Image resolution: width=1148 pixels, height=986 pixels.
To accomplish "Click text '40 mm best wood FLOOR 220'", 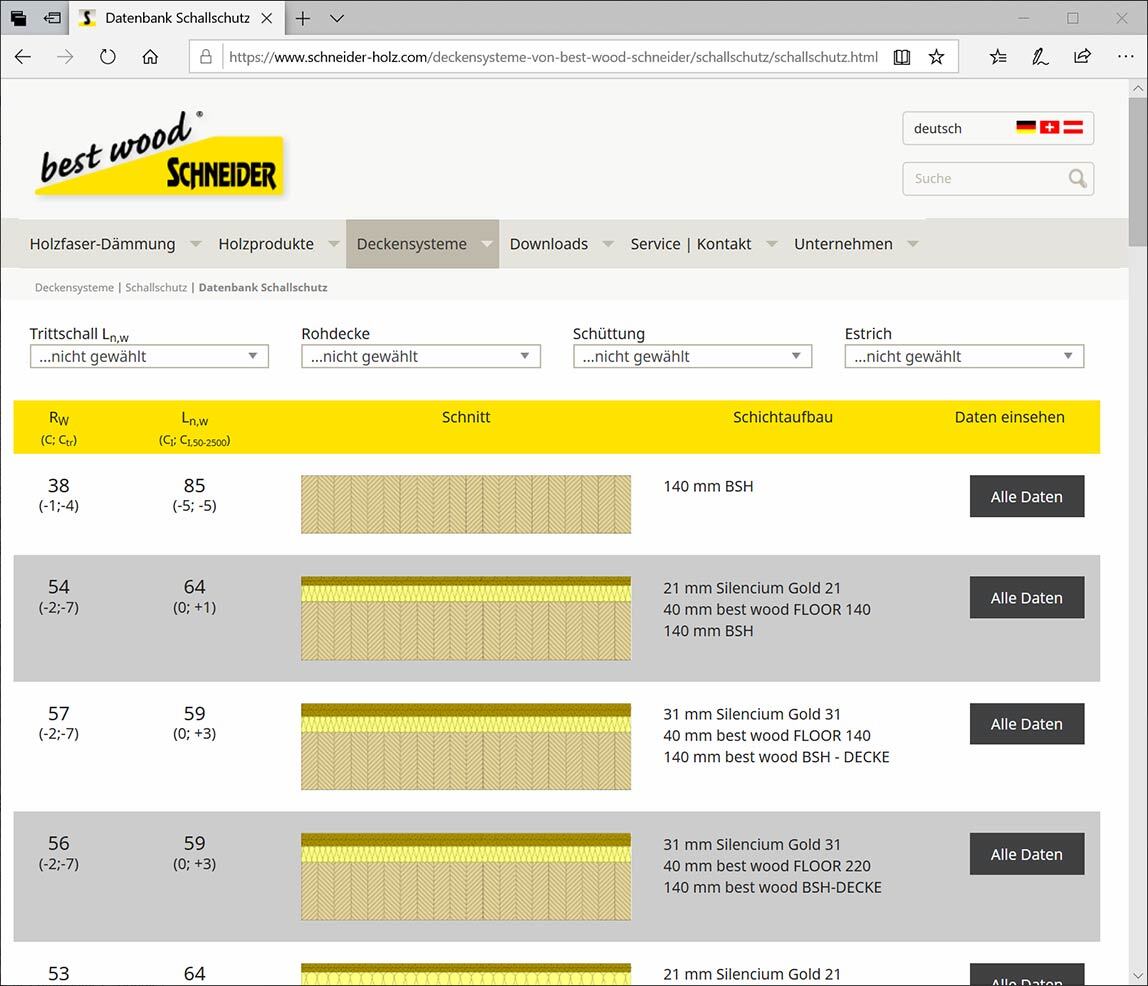I will click(x=767, y=866).
